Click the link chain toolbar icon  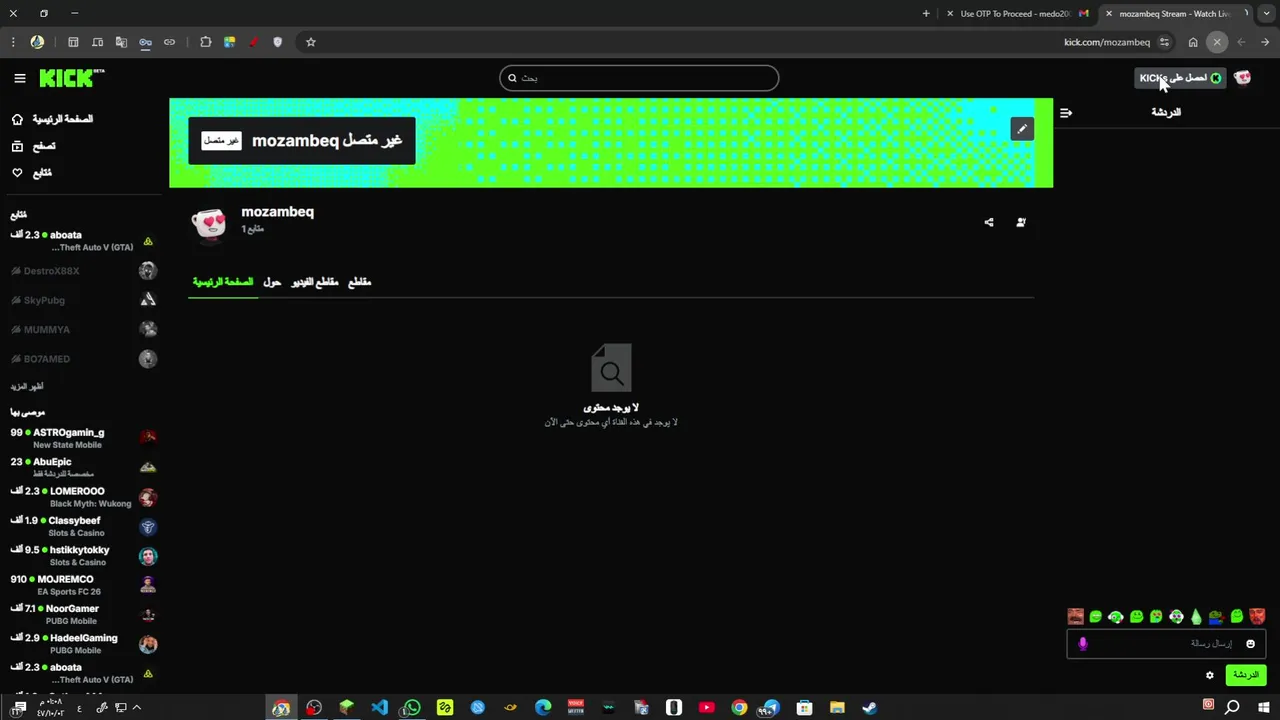pos(169,42)
